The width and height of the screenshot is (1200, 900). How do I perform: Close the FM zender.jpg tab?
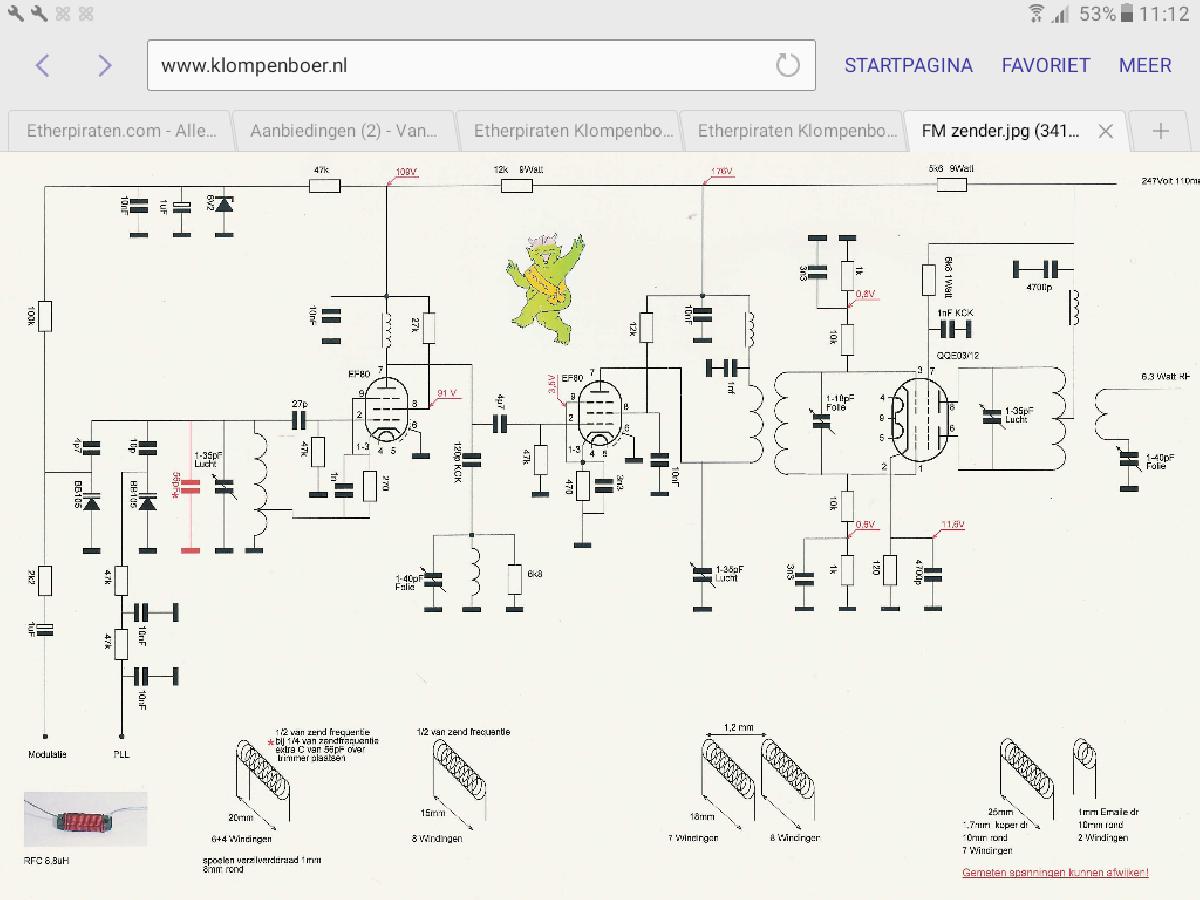click(x=1105, y=131)
